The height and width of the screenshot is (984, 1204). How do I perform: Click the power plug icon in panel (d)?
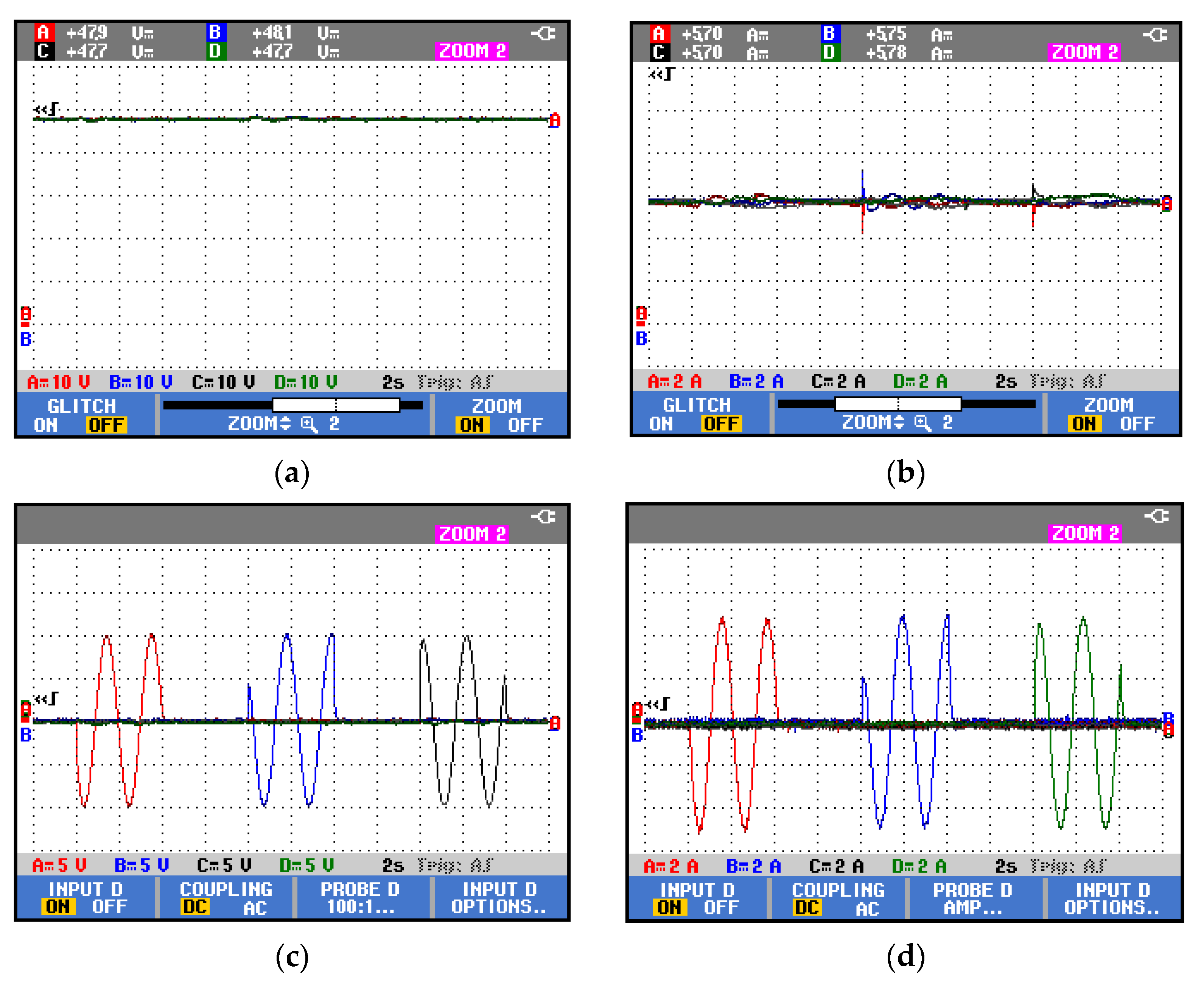click(x=1157, y=516)
